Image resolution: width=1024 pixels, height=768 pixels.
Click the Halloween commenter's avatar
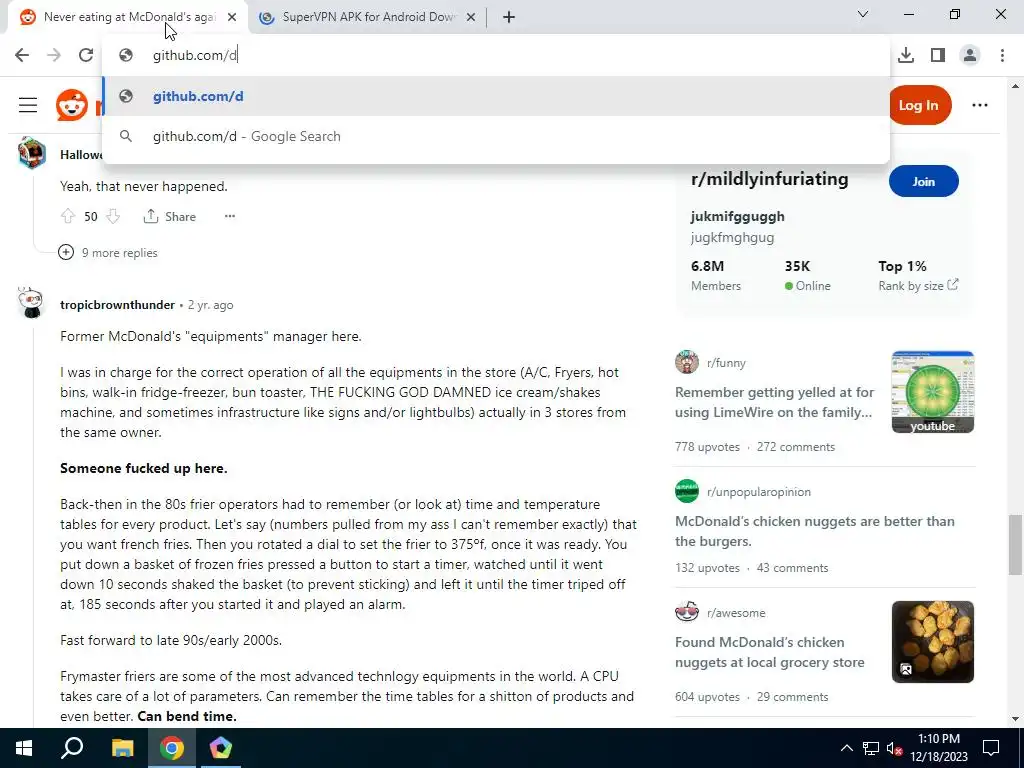coord(31,152)
